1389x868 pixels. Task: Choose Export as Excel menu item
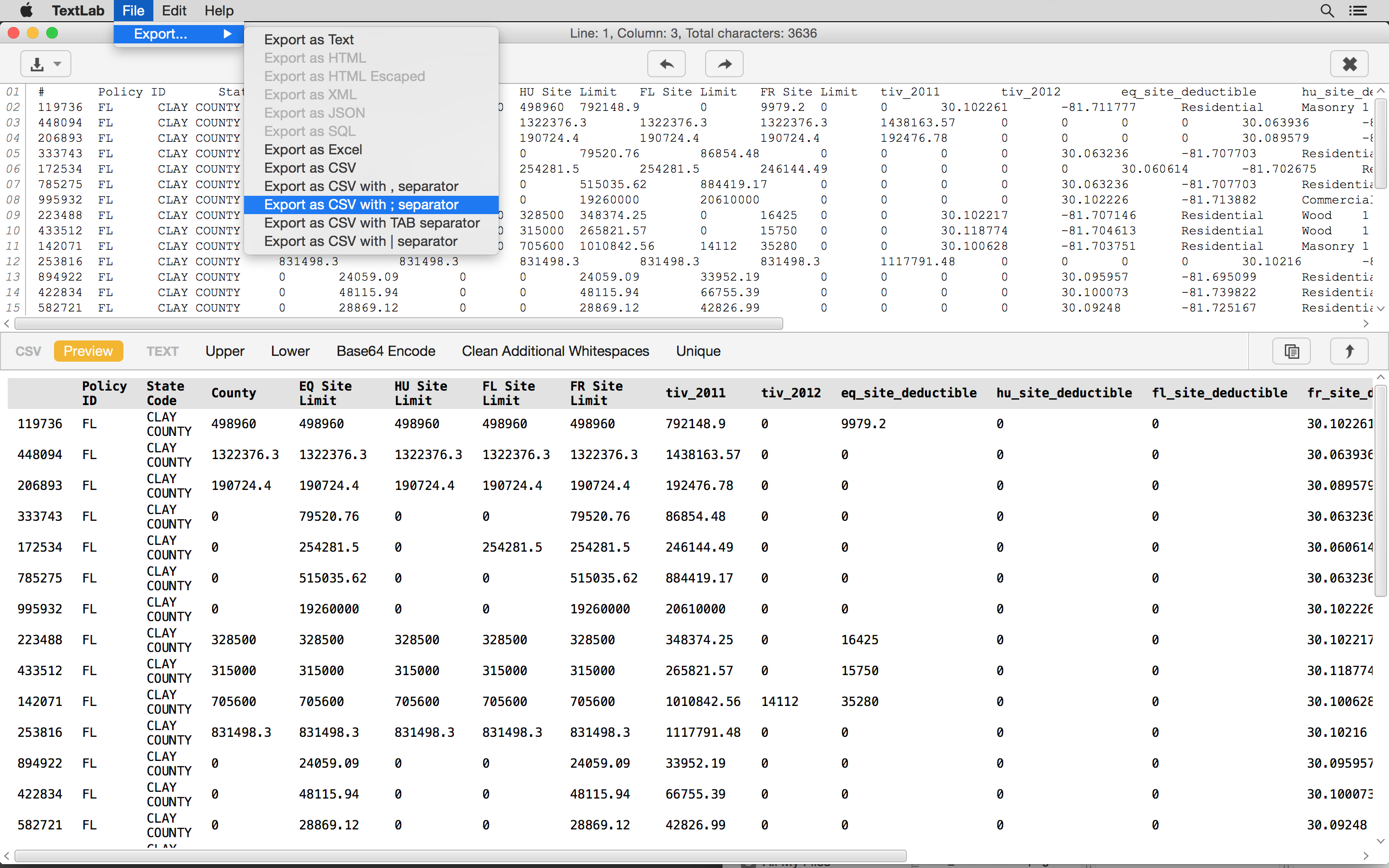click(313, 149)
